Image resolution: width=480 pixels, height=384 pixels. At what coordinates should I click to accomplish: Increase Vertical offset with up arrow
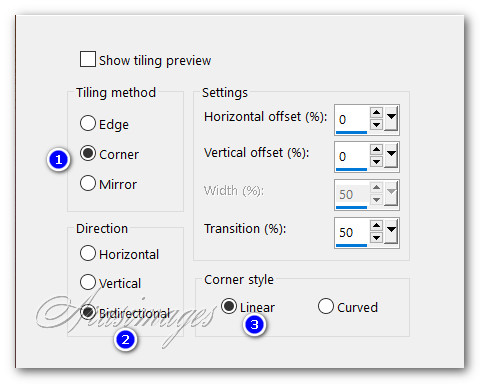coord(376,150)
